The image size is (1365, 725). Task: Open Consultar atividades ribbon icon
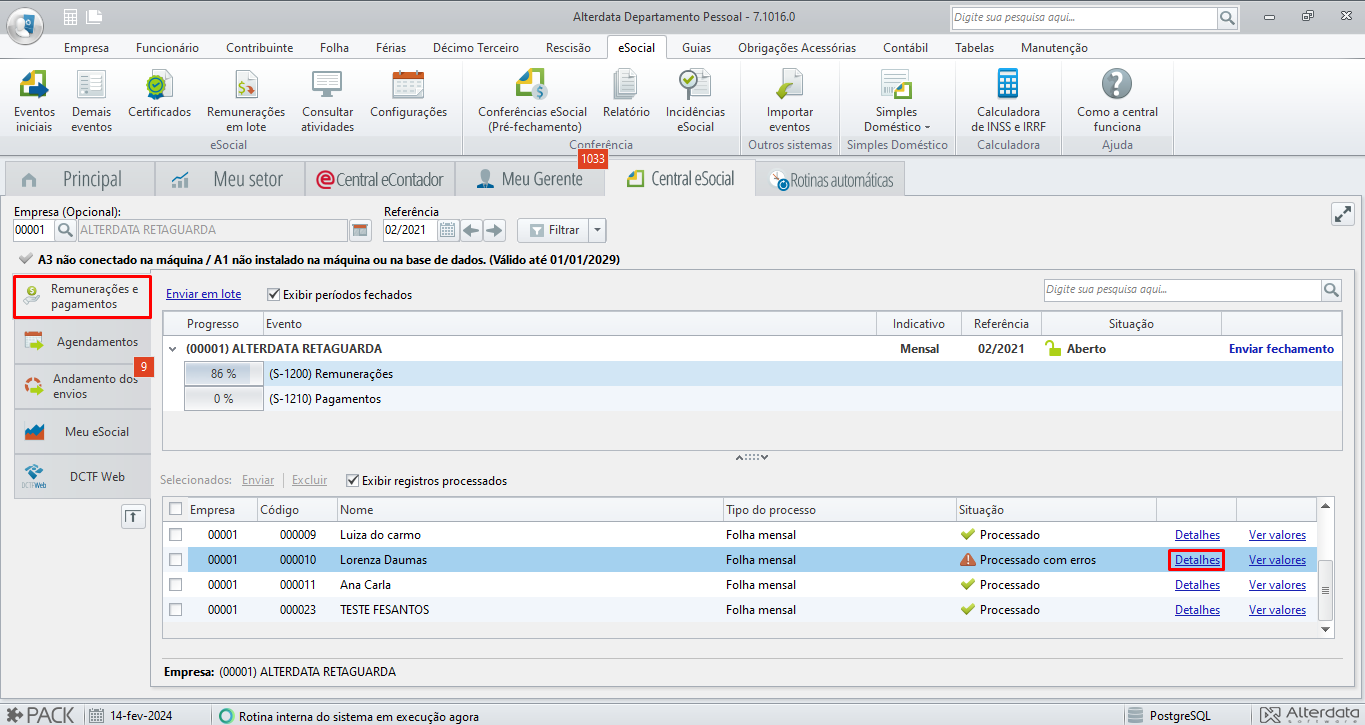tap(327, 101)
